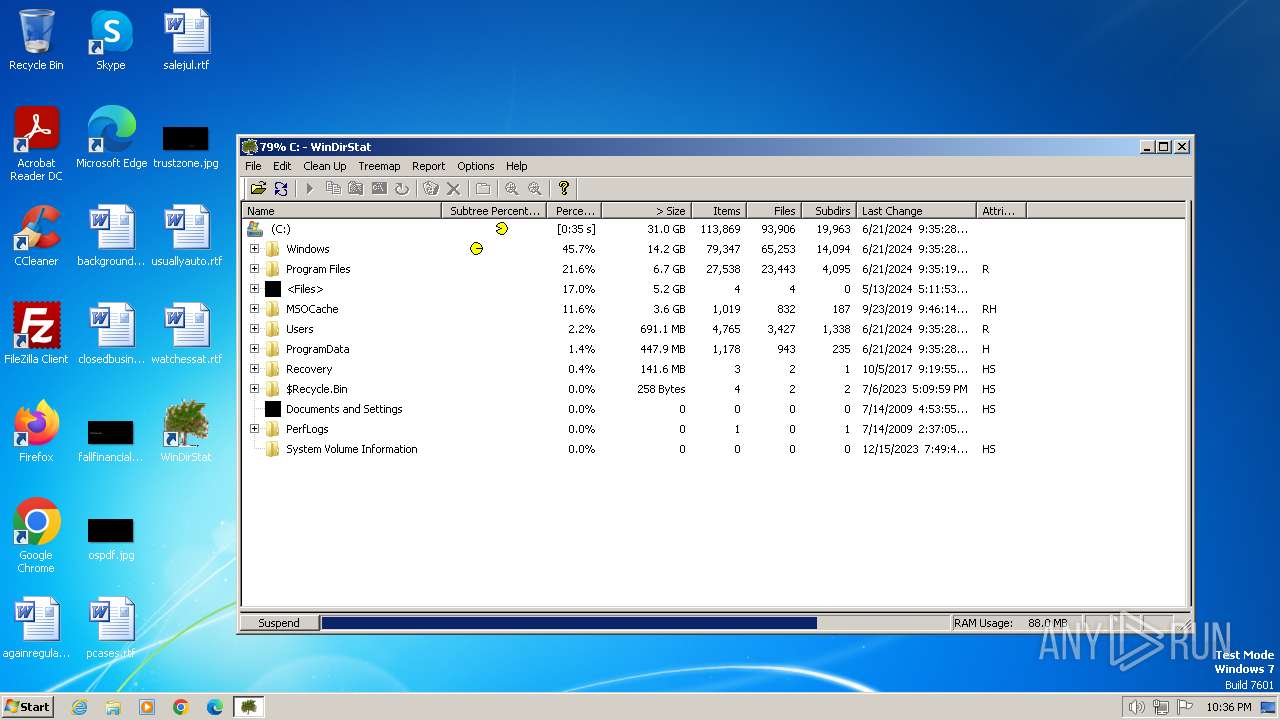
Task: Open the Clean Up menu
Action: 325,166
